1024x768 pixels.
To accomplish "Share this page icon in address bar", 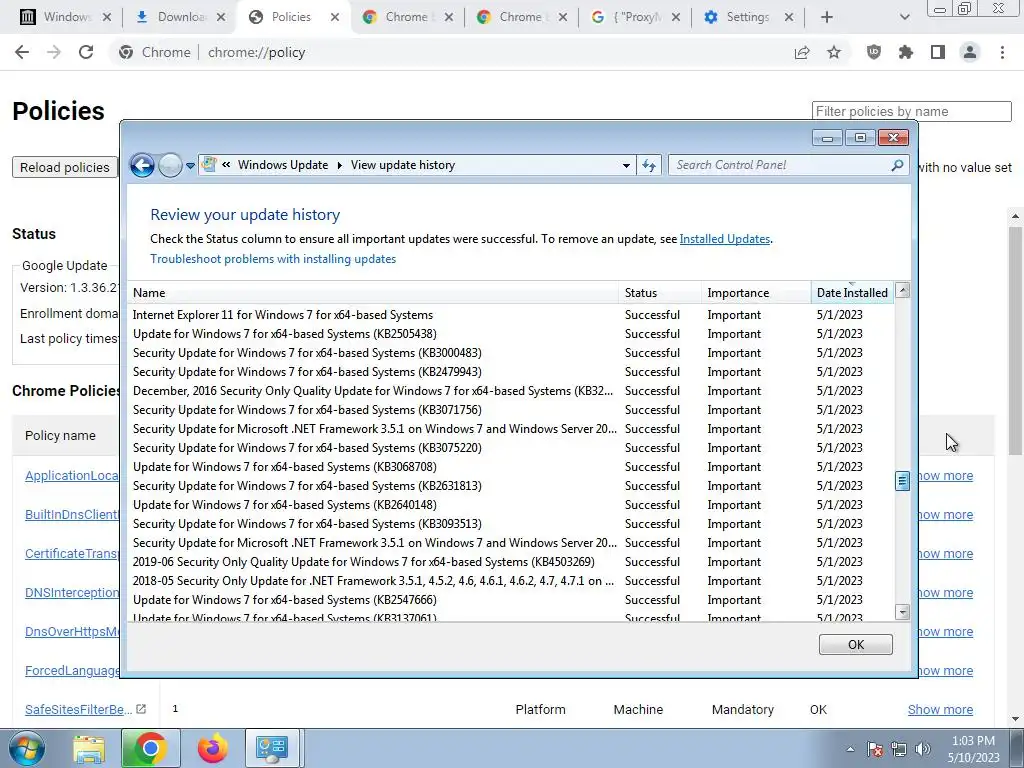I will pos(802,52).
